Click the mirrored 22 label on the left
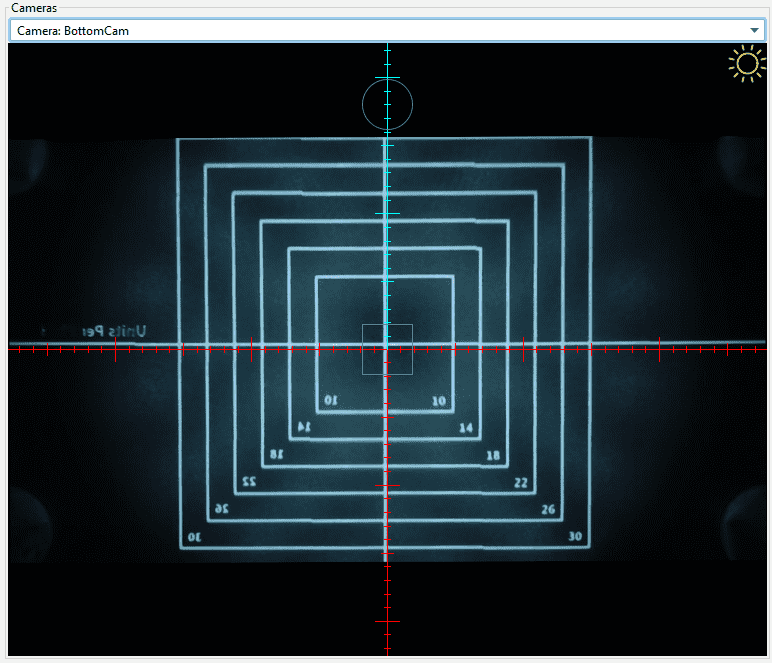772x663 pixels. [x=249, y=483]
